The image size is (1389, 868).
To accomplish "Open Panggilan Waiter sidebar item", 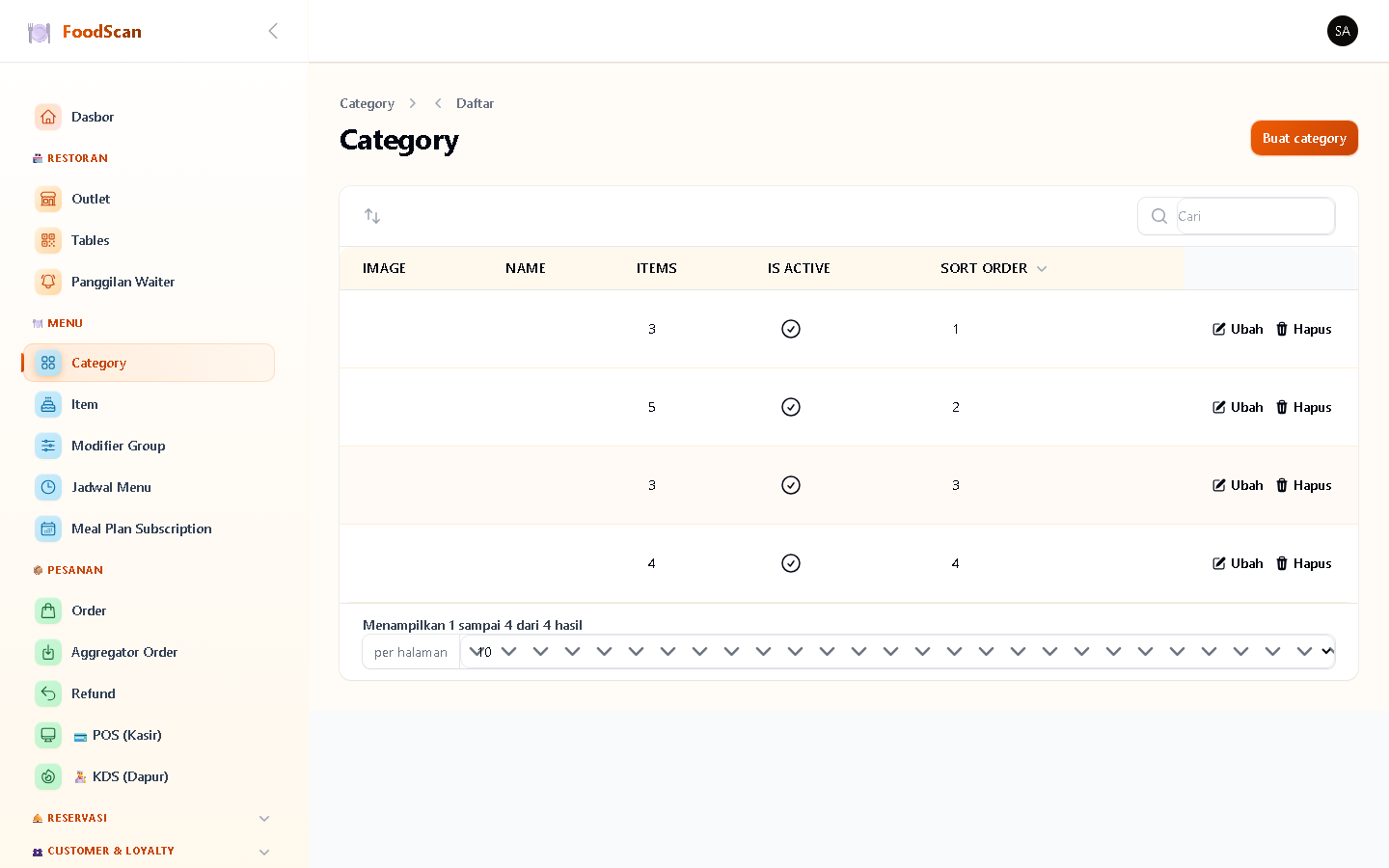I will [150, 282].
